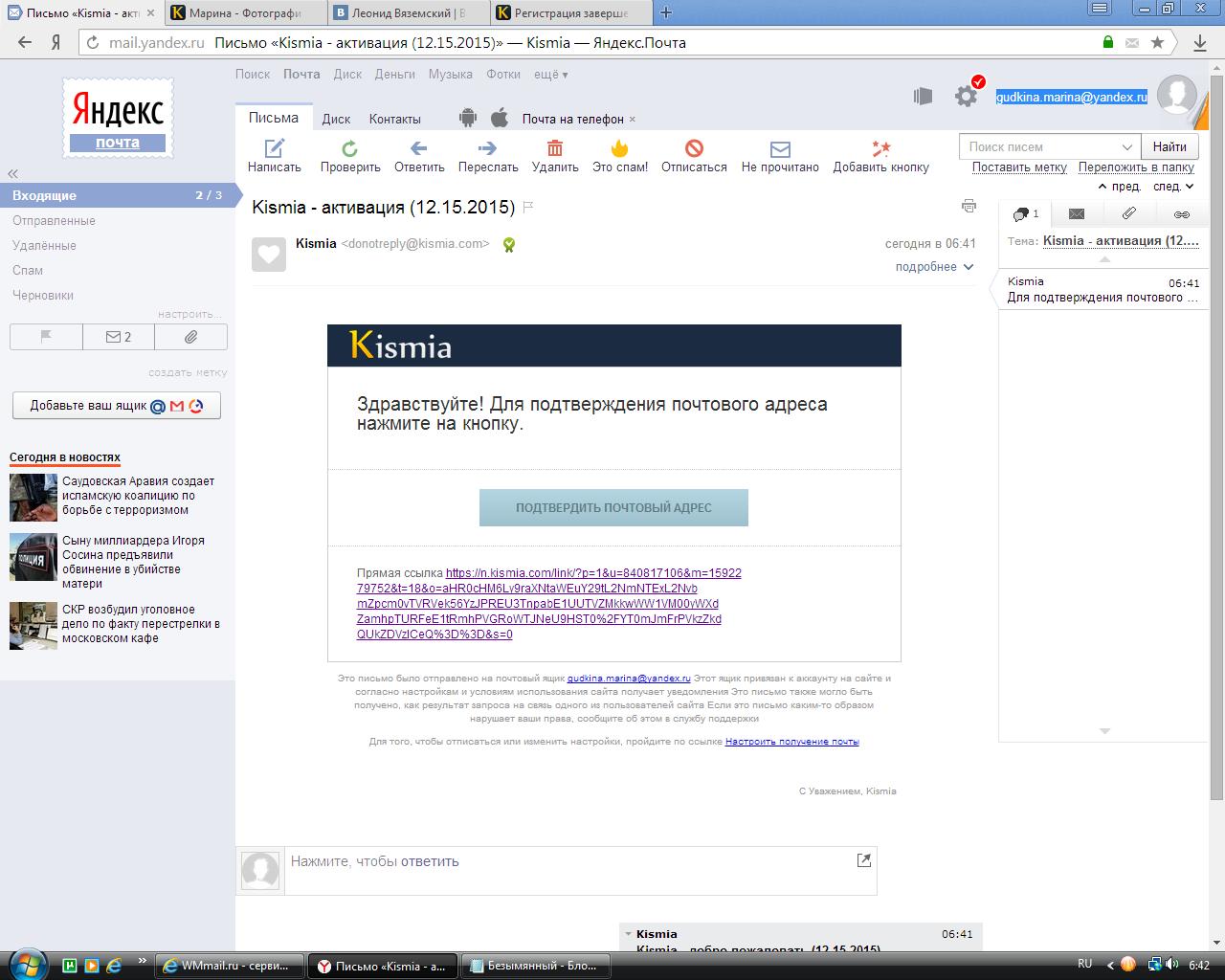Viewport: 1225px width, 980px height.
Task: Go to next message (след.)
Action: tap(1173, 187)
